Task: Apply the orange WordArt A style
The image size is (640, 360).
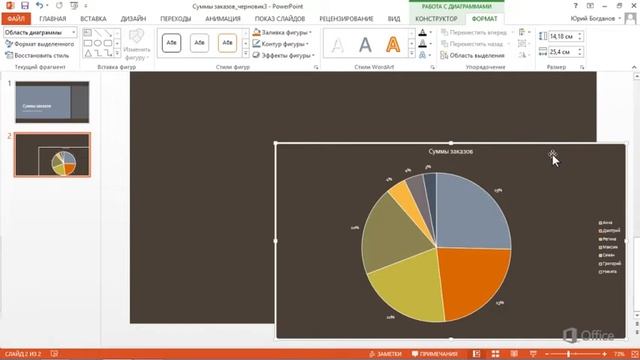Action: 393,44
